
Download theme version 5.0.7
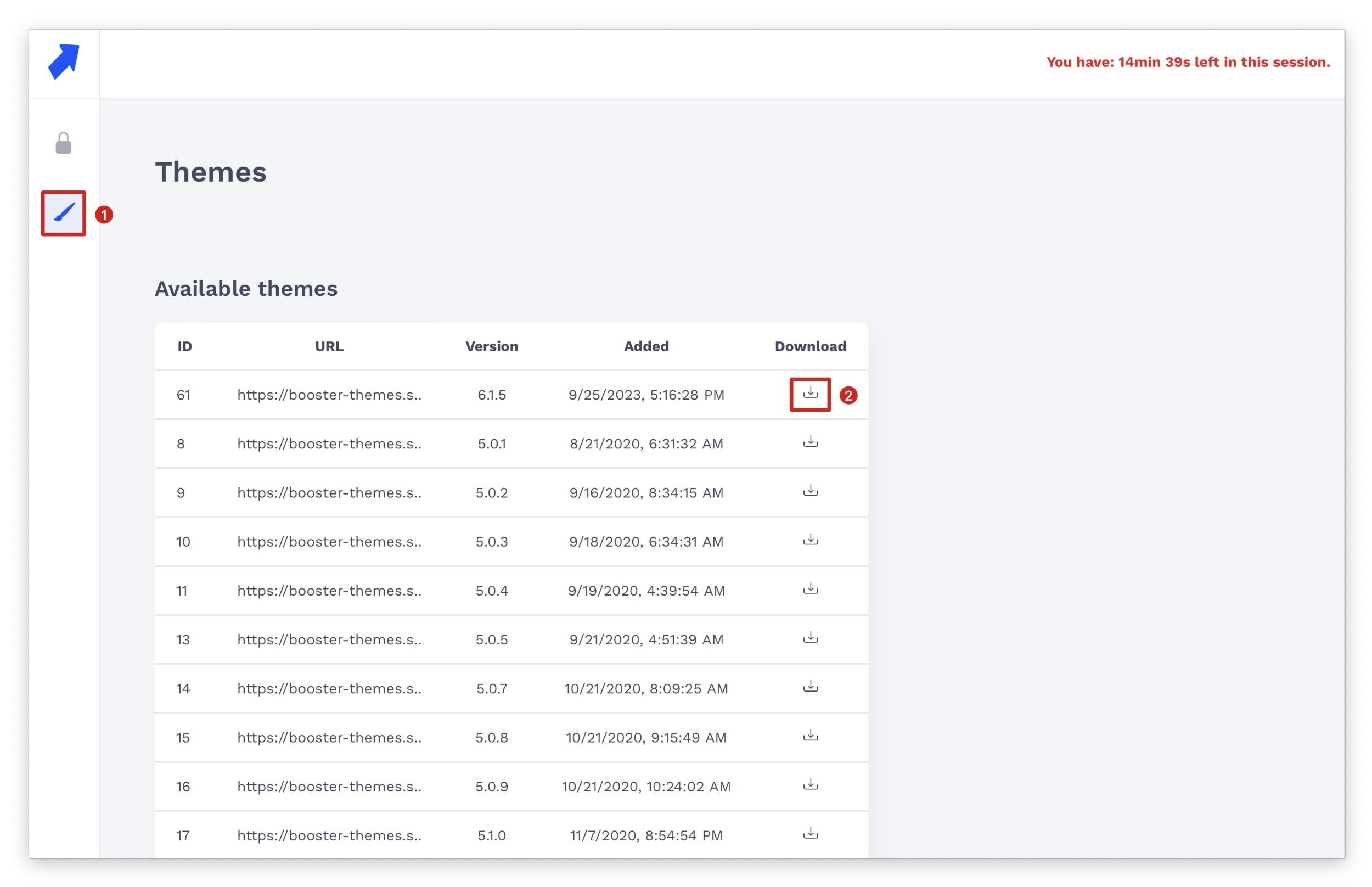(810, 687)
